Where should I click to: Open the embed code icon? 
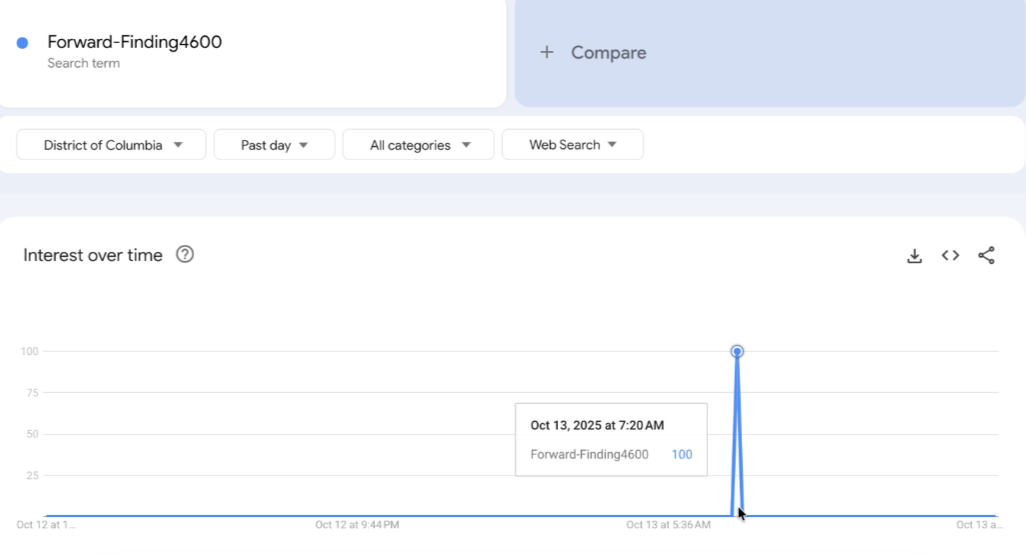coord(950,256)
